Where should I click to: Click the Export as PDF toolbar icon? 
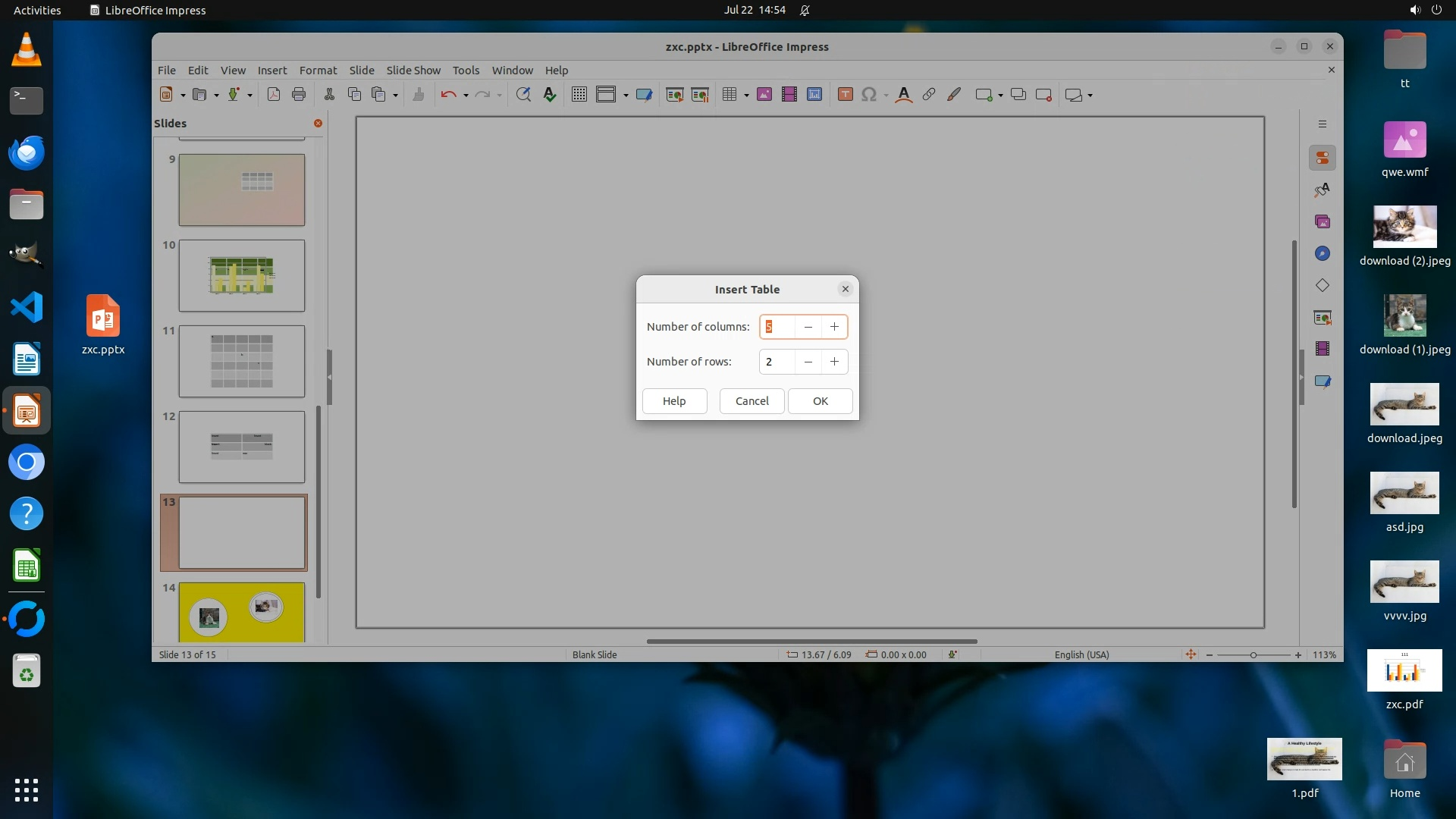coord(274,95)
